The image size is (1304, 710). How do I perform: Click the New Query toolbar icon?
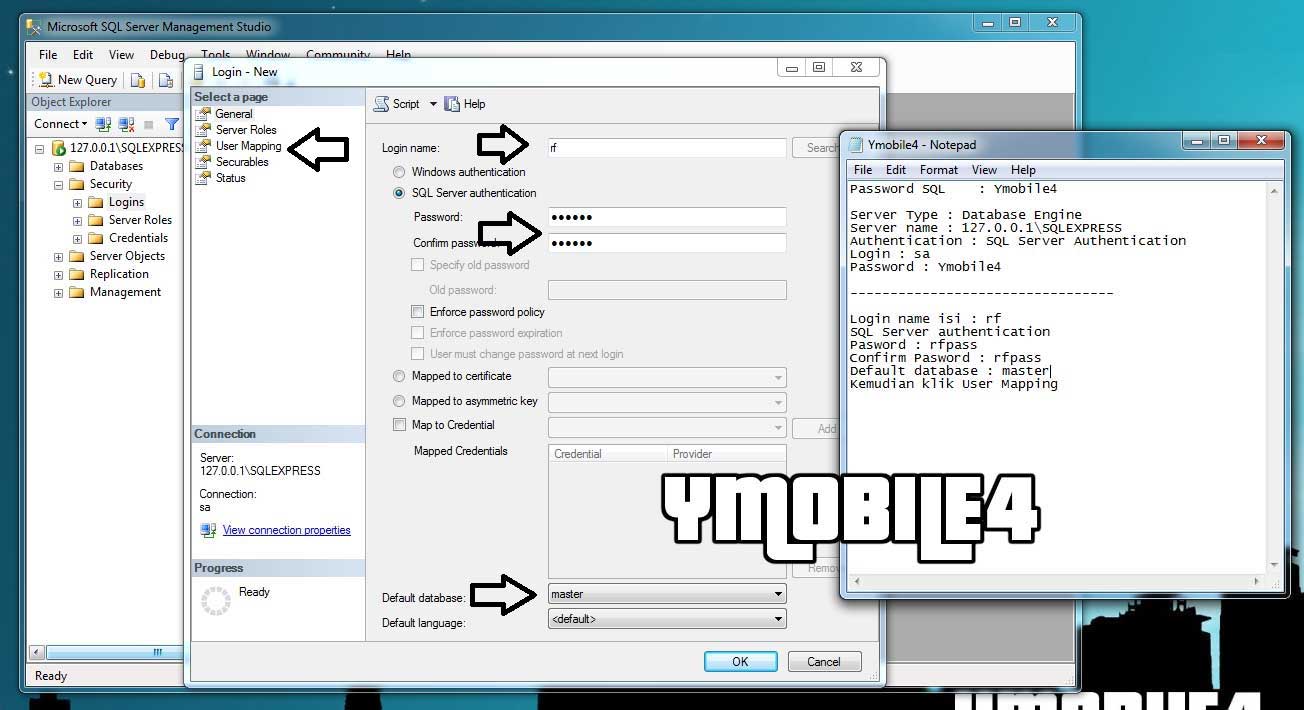[46, 80]
